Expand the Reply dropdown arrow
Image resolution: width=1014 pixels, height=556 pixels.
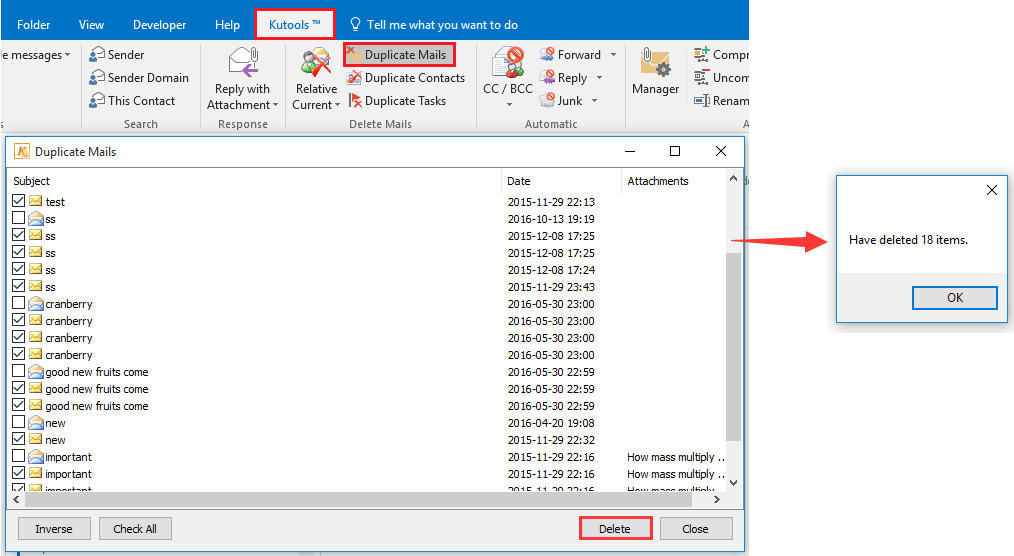(599, 78)
